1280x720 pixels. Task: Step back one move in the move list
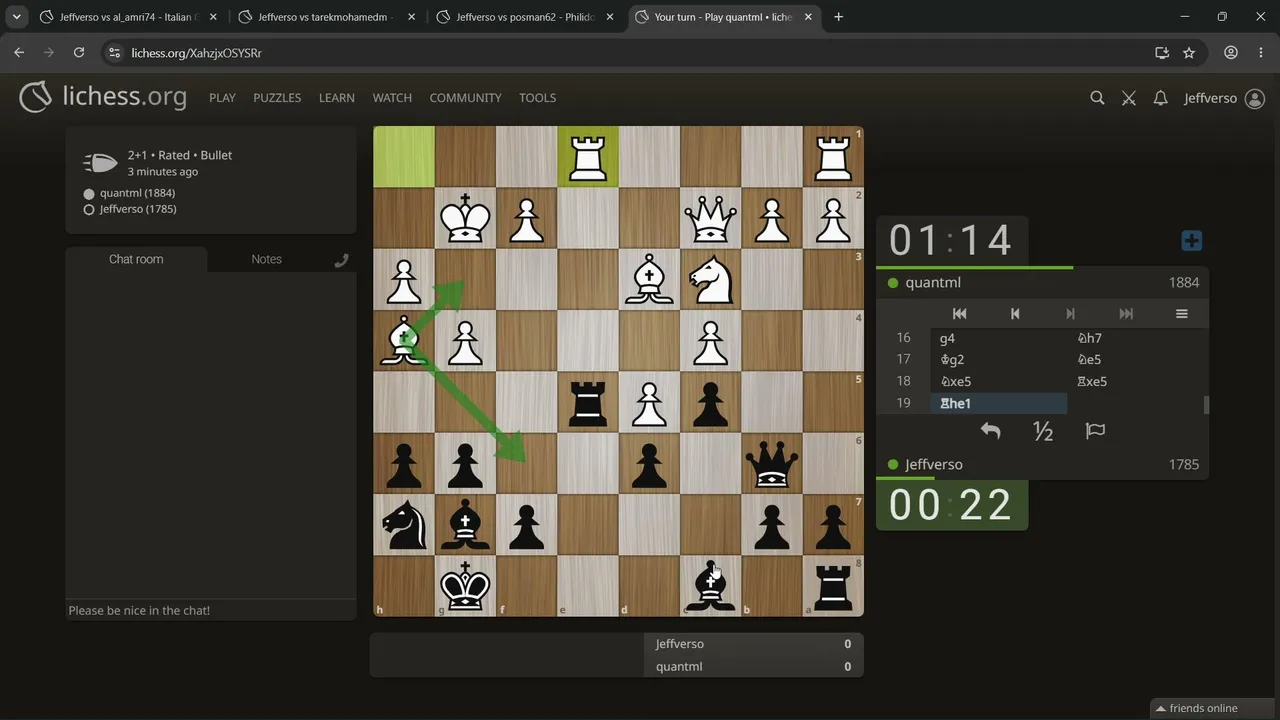(1015, 314)
